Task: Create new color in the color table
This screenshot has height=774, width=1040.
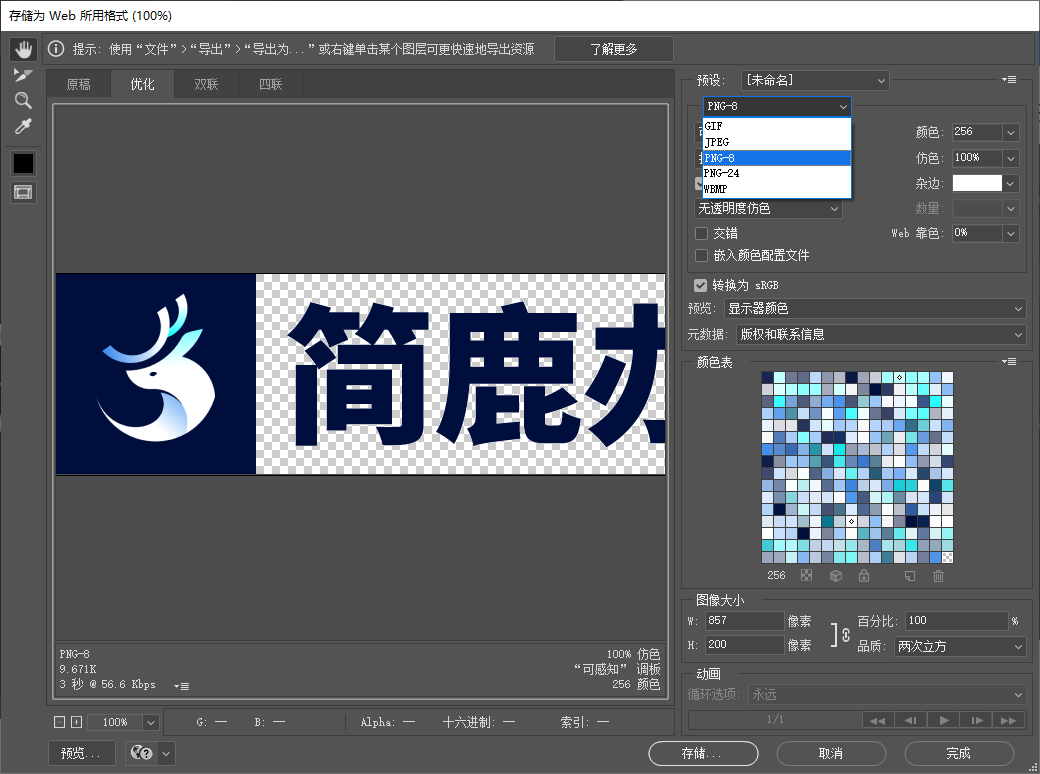Action: point(908,575)
